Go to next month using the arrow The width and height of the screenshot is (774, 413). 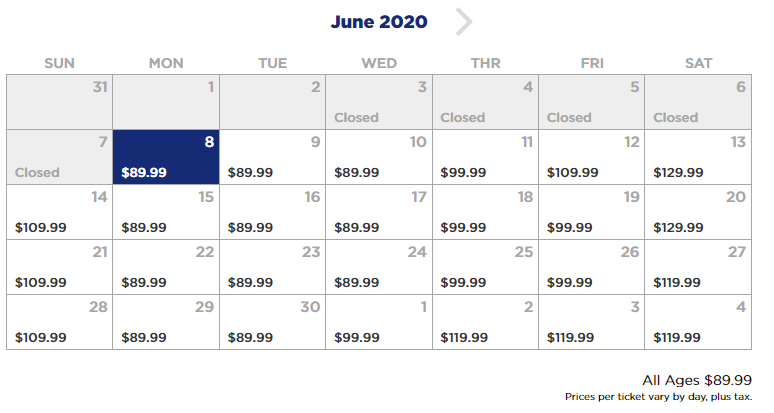463,22
